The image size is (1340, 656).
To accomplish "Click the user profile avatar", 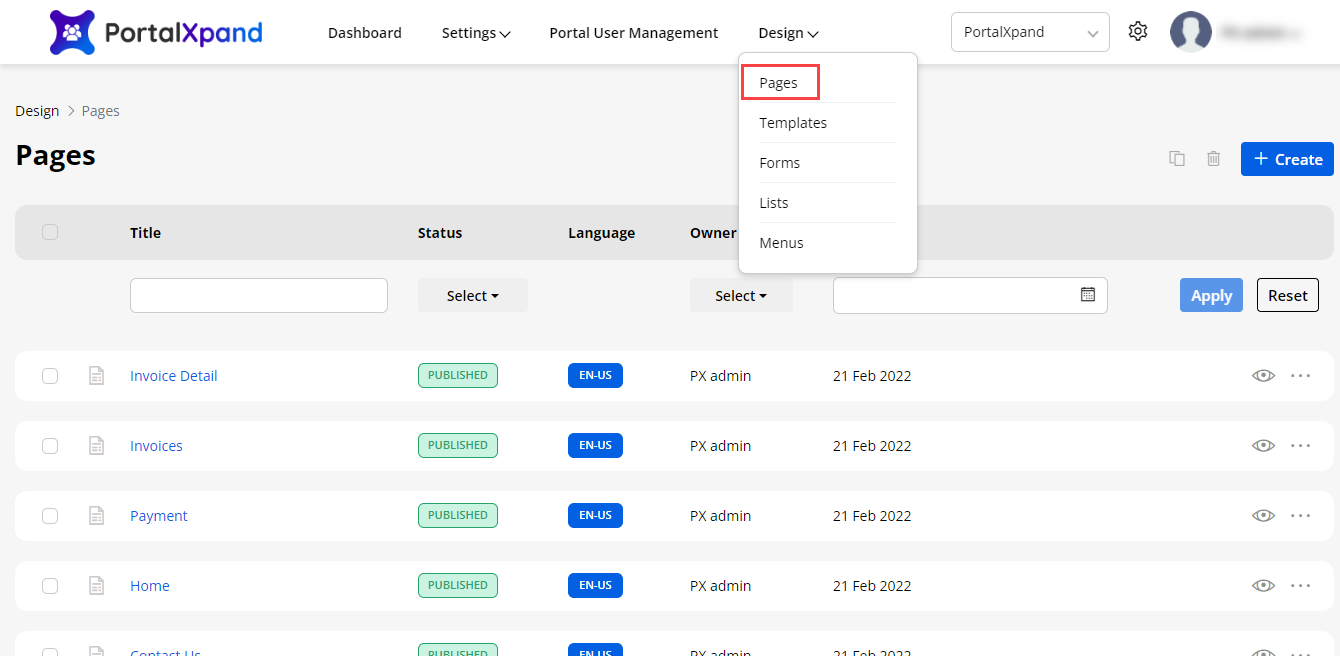I will tap(1190, 32).
